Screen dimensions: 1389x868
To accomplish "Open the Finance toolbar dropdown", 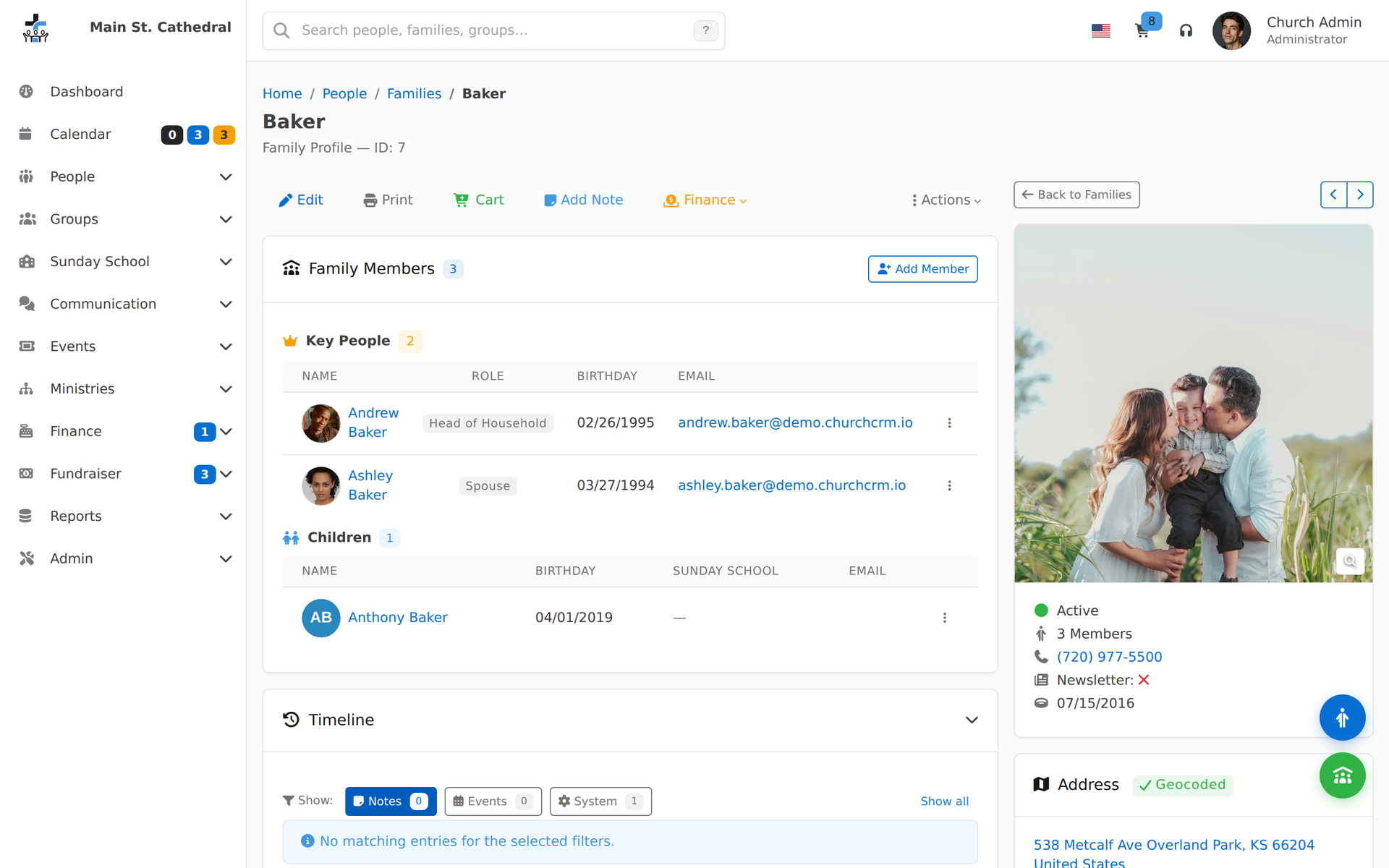I will (x=705, y=200).
